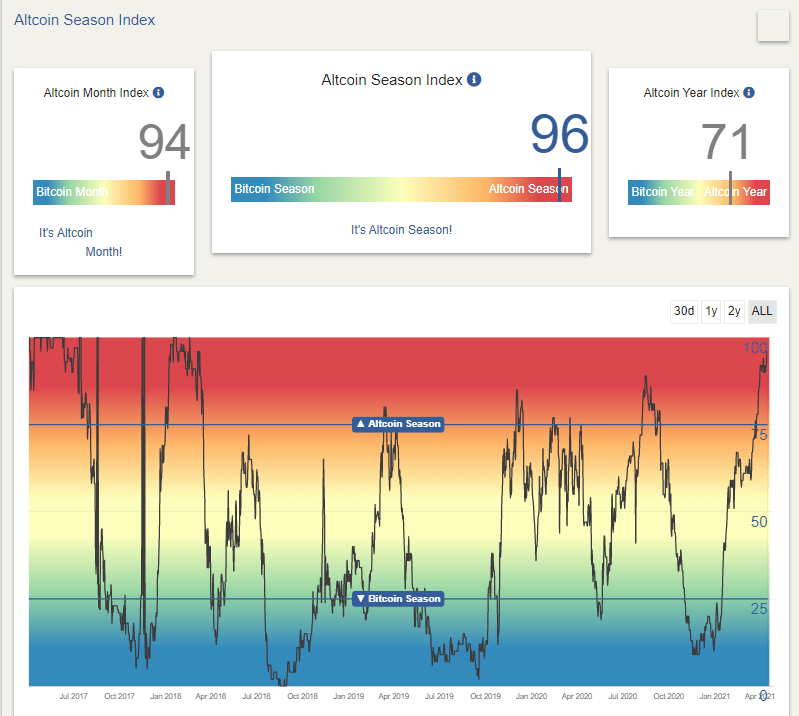The image size is (799, 716).
Task: Click the large value 96
Action: click(559, 134)
